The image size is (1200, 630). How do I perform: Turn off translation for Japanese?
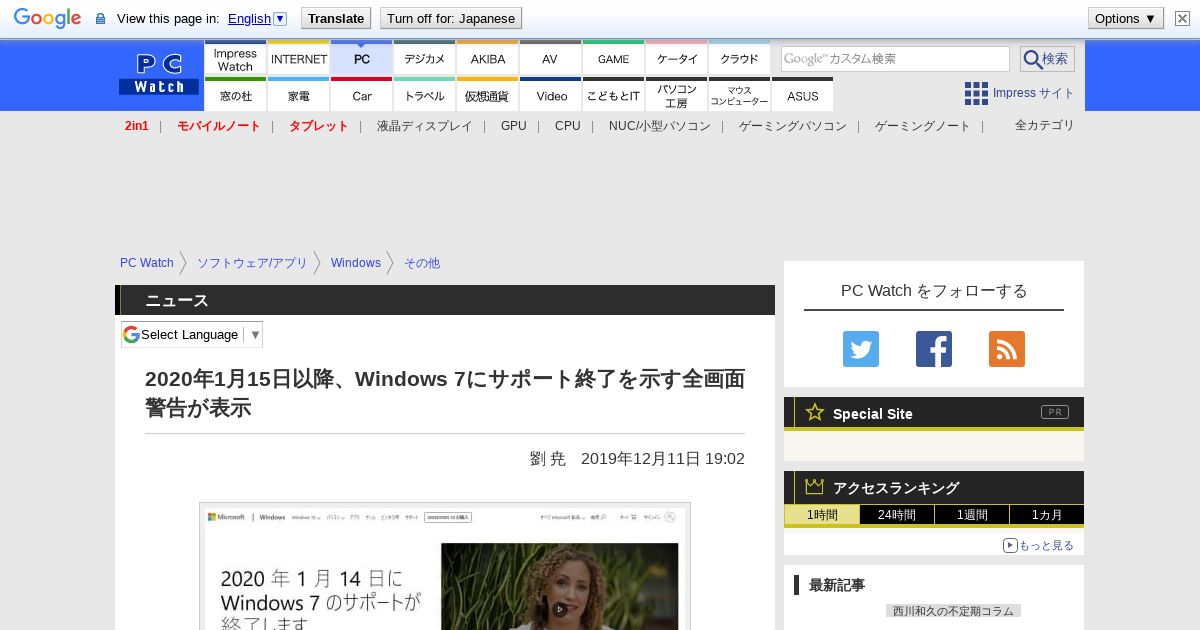(451, 18)
